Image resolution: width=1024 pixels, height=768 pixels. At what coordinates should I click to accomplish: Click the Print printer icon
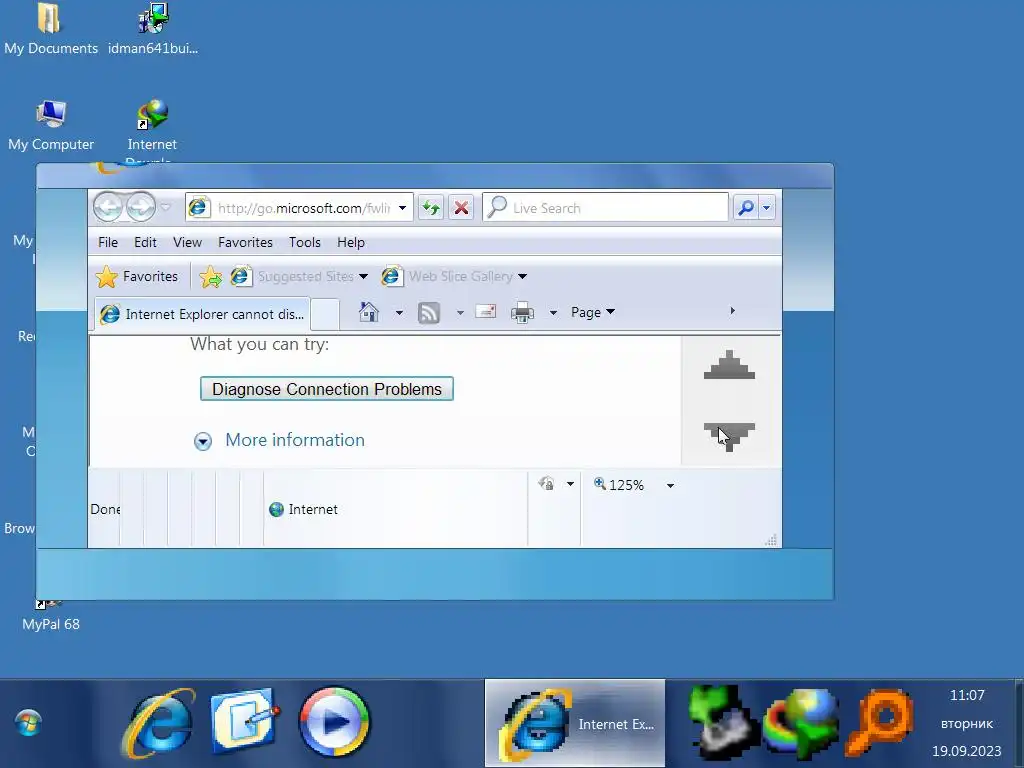point(522,313)
